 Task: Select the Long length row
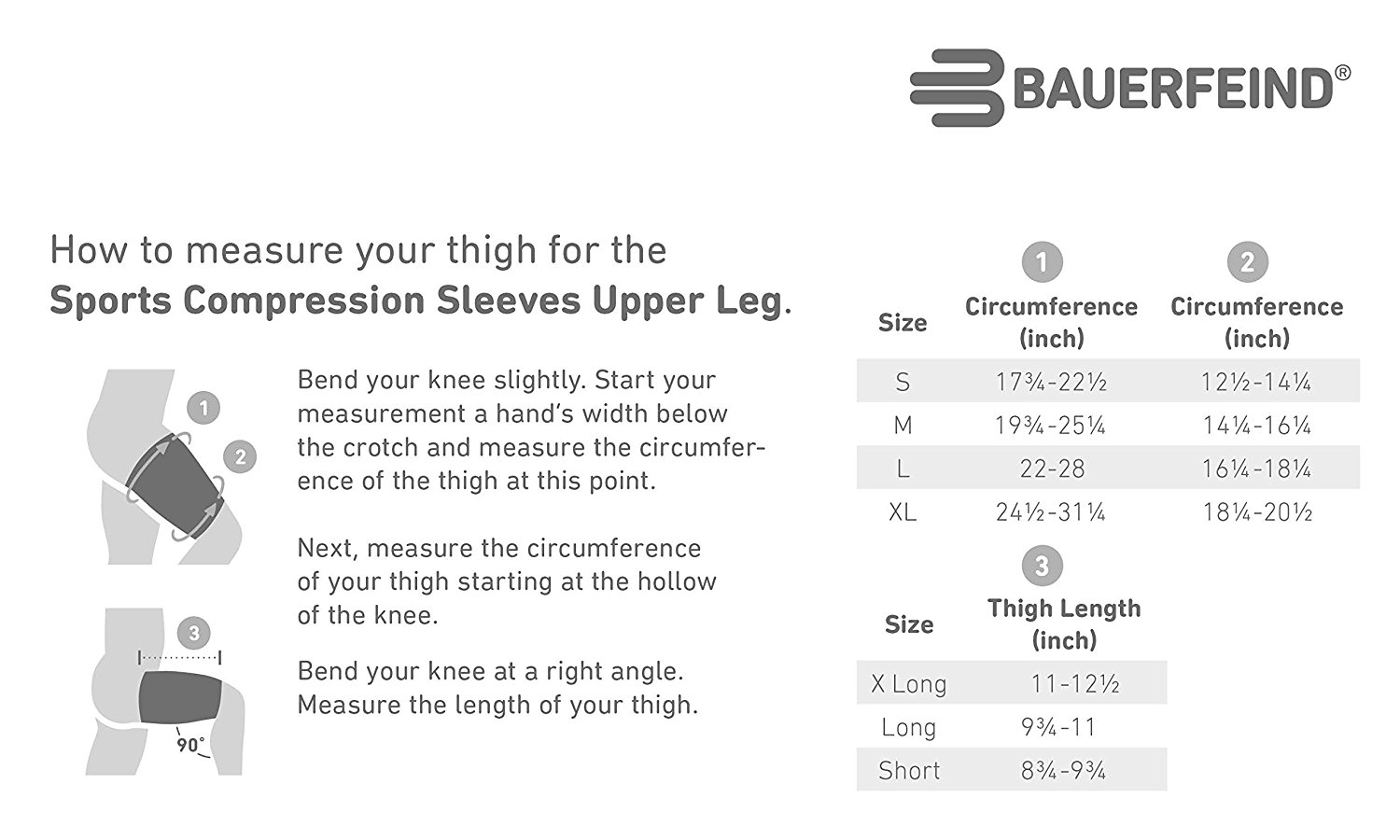coord(1012,726)
